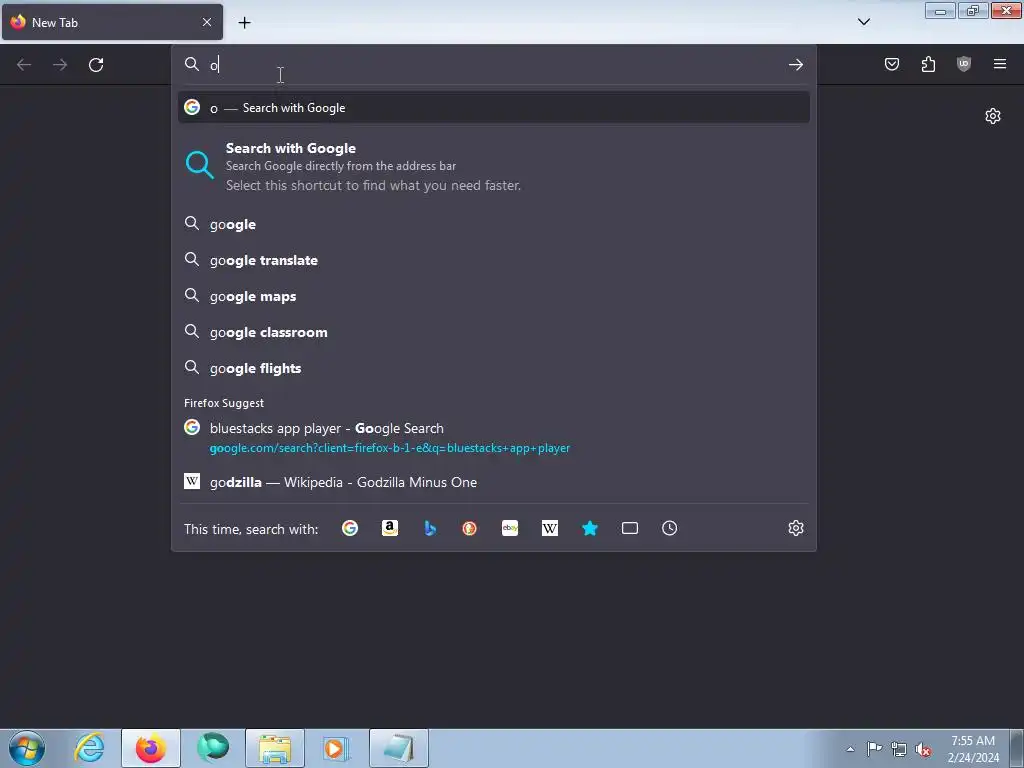Image resolution: width=1024 pixels, height=768 pixels.
Task: Search this time with Wikipedia icon
Action: [550, 528]
